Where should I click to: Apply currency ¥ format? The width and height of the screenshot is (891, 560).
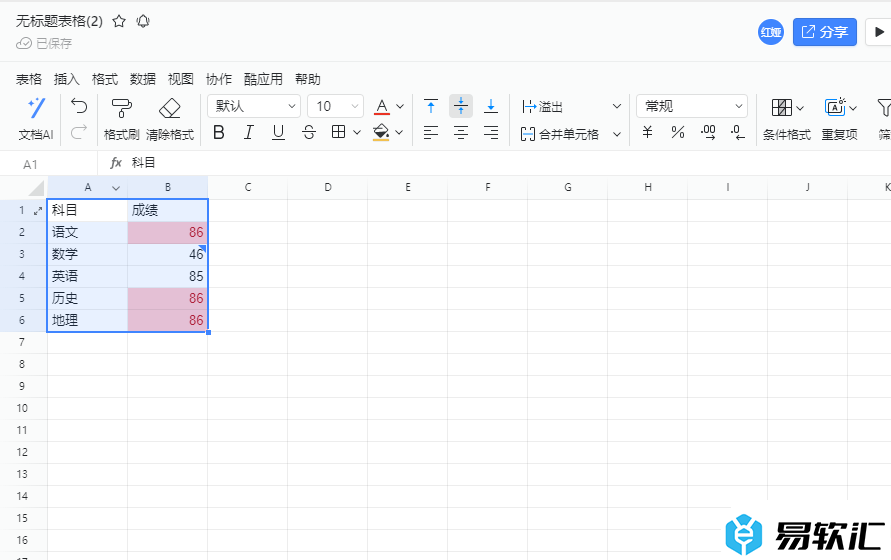click(x=647, y=132)
